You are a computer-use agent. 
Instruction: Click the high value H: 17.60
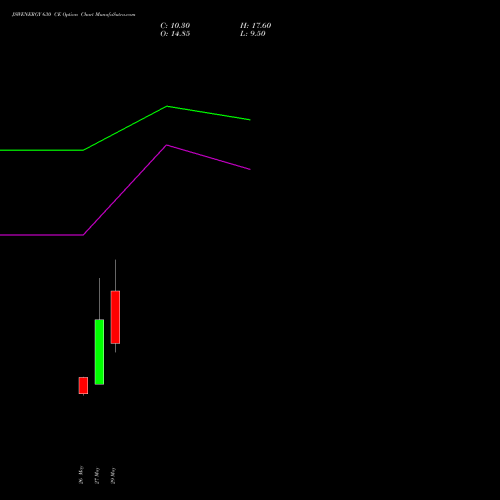[255, 26]
